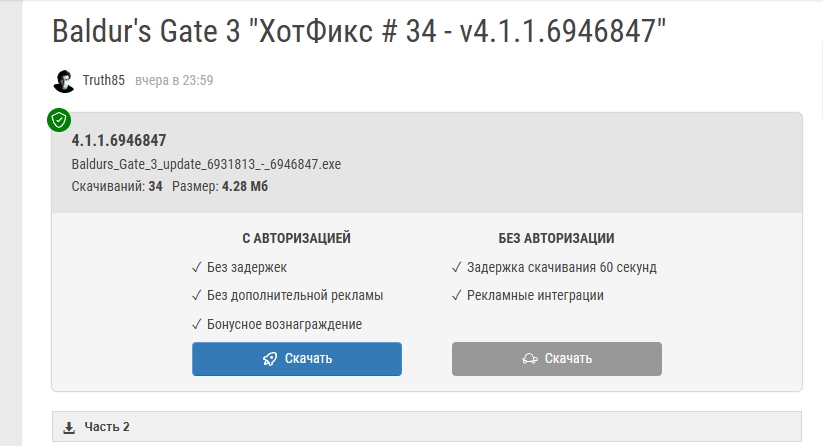Click the version number 4.1.1.6946847 heading
This screenshot has height=446, width=823.
point(119,141)
